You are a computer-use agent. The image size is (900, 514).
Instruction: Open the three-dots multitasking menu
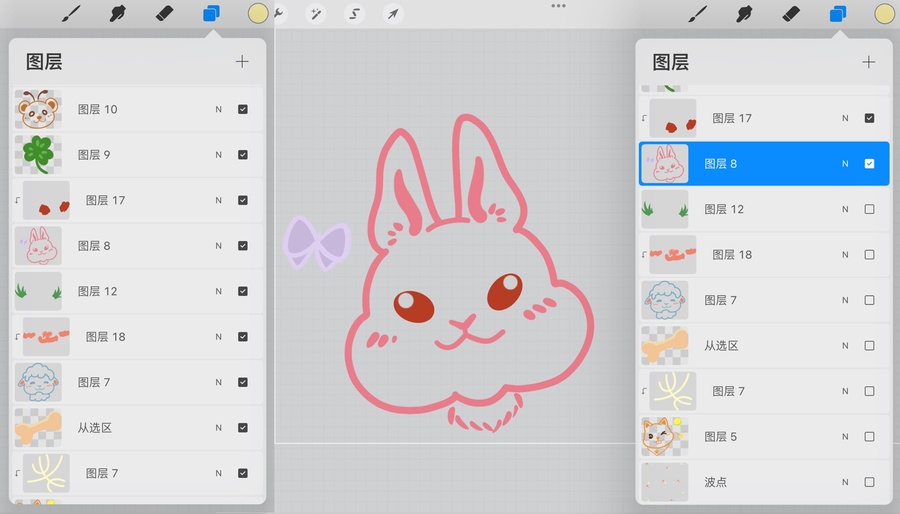tap(558, 6)
